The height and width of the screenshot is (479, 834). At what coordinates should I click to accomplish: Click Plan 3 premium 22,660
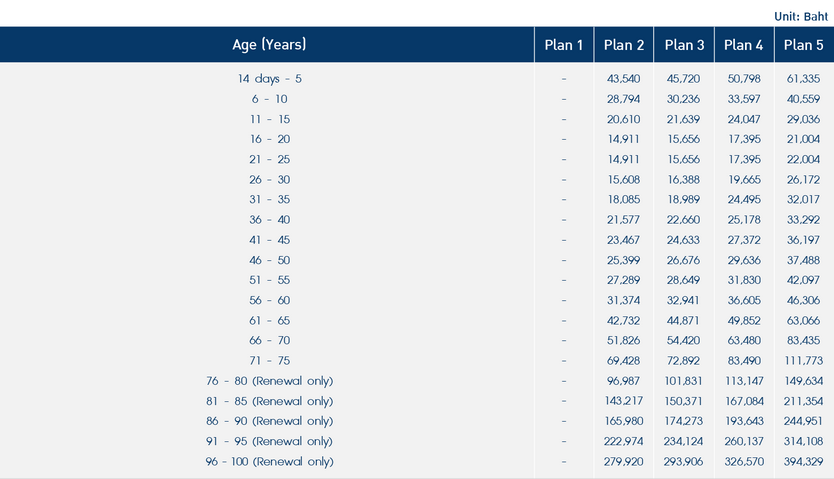click(x=684, y=220)
